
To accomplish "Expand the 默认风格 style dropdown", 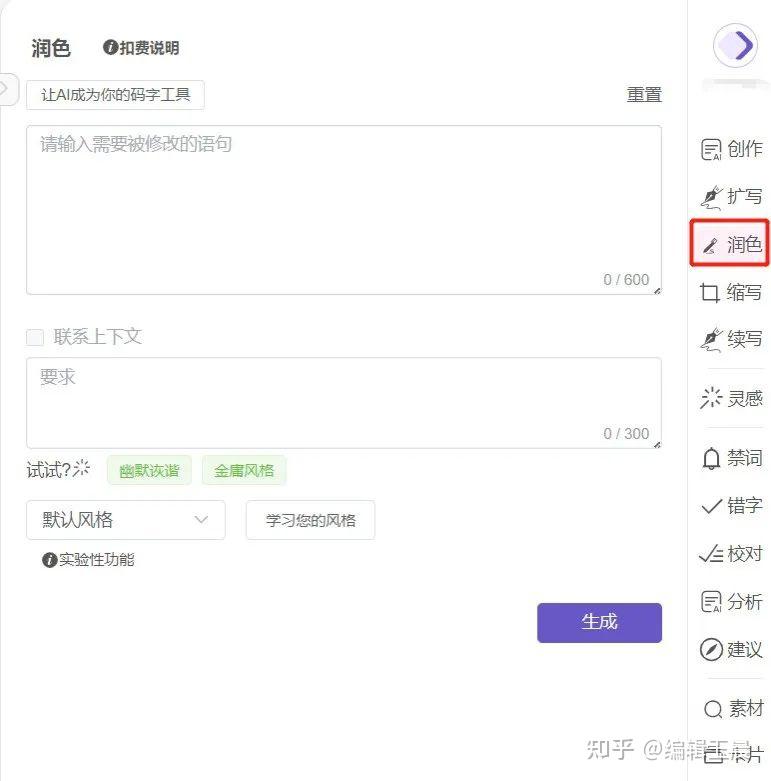I will [x=126, y=520].
